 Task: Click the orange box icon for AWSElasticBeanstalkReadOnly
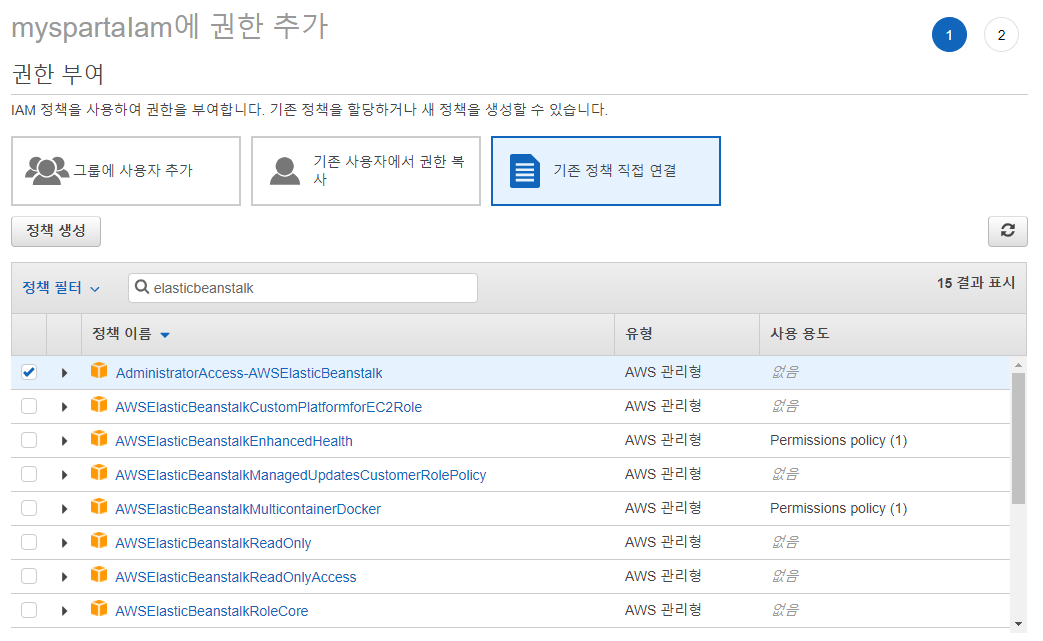point(99,541)
